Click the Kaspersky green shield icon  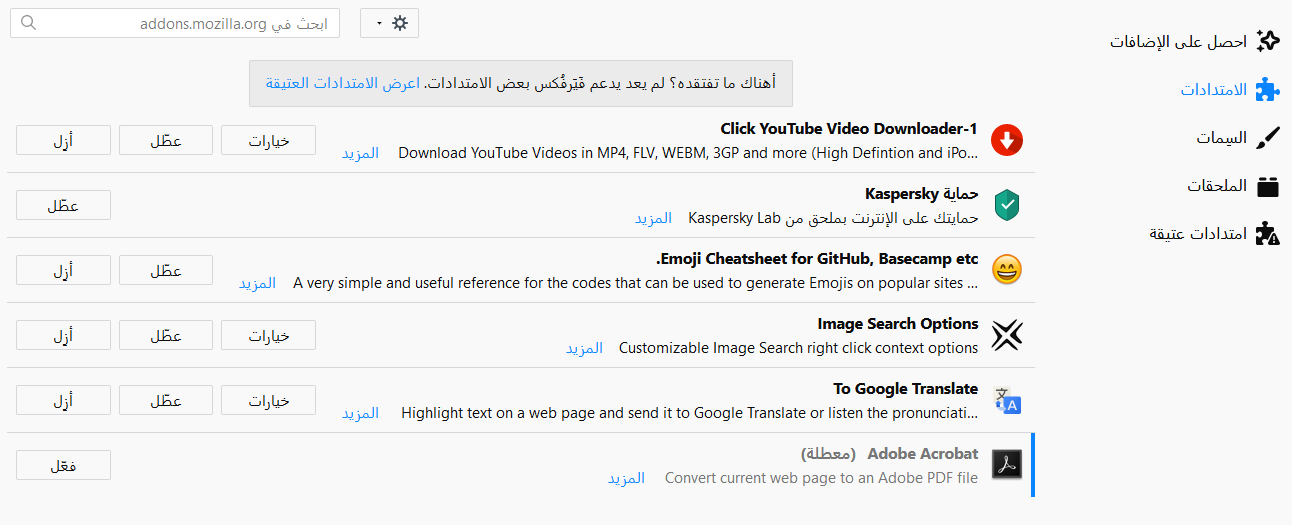pyautogui.click(x=1007, y=206)
